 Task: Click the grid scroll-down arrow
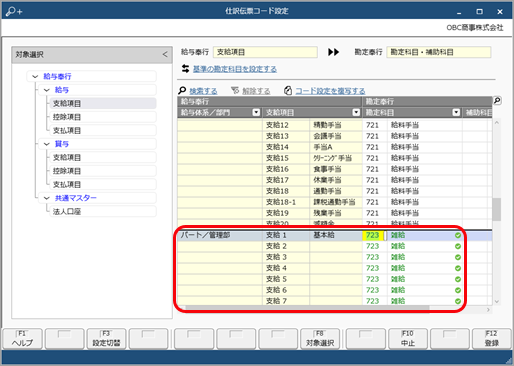tap(497, 301)
